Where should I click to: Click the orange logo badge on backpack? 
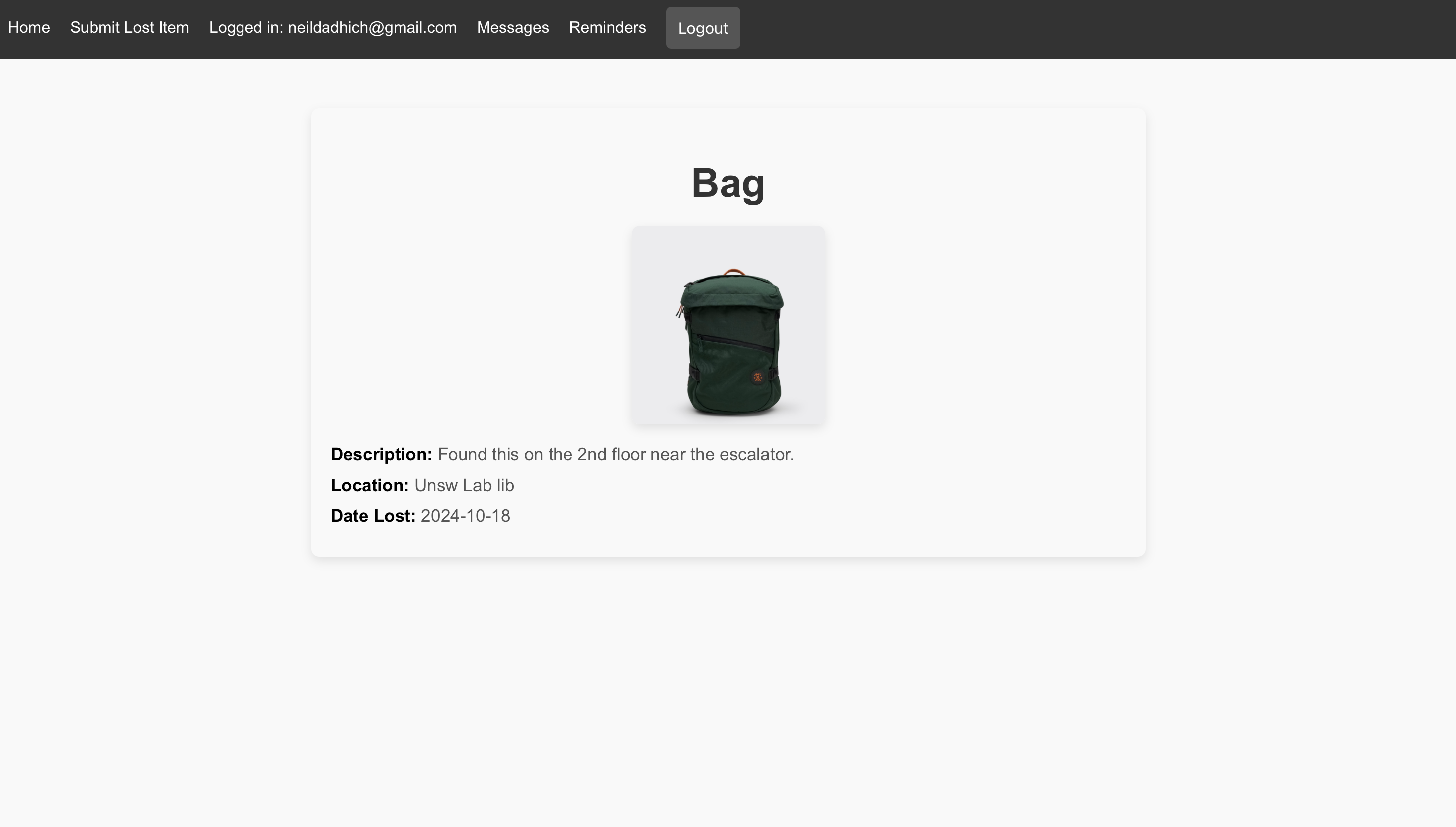pos(757,377)
